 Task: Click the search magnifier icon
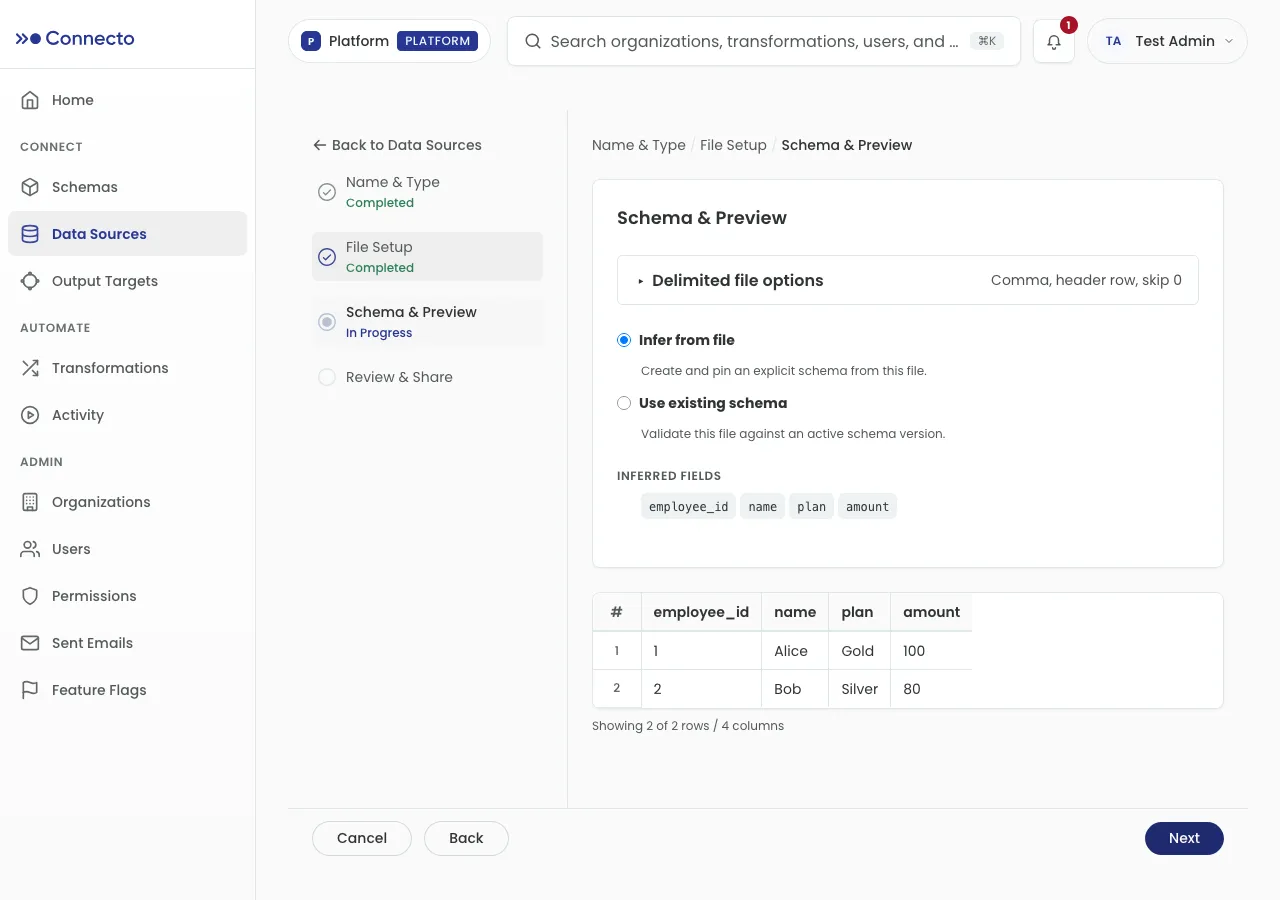coord(533,41)
